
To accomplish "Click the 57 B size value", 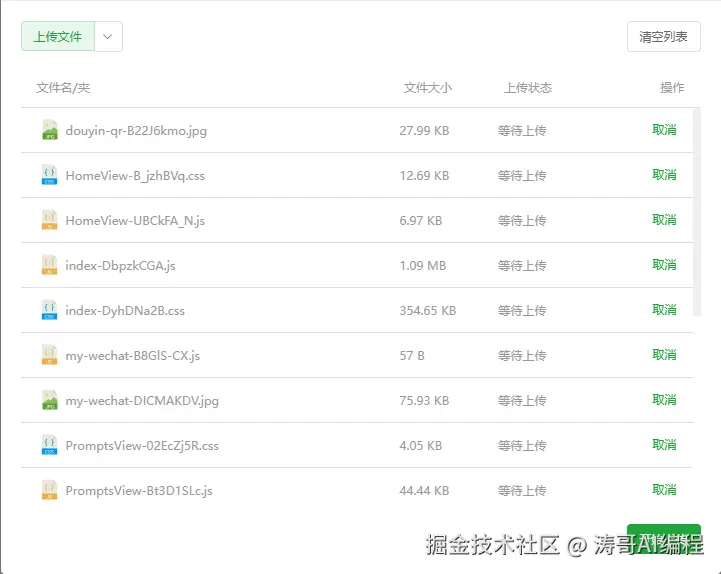I will tap(412, 356).
